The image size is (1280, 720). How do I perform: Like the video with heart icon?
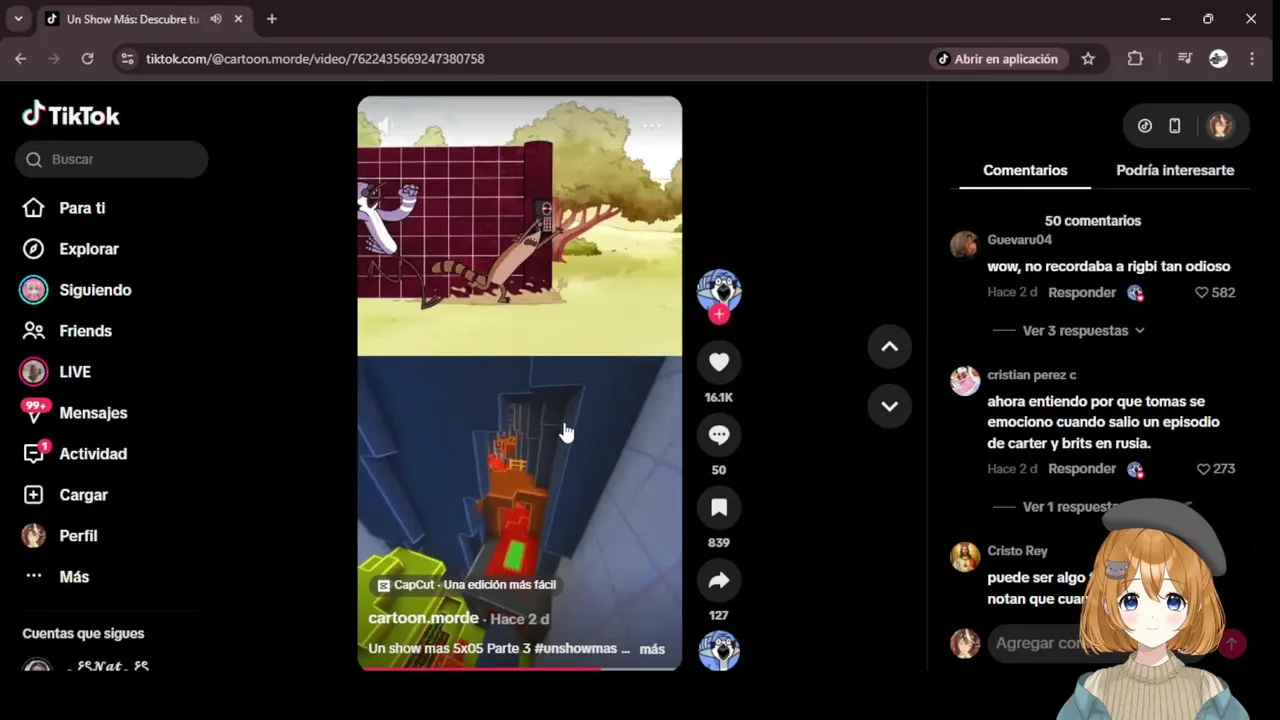coord(719,362)
